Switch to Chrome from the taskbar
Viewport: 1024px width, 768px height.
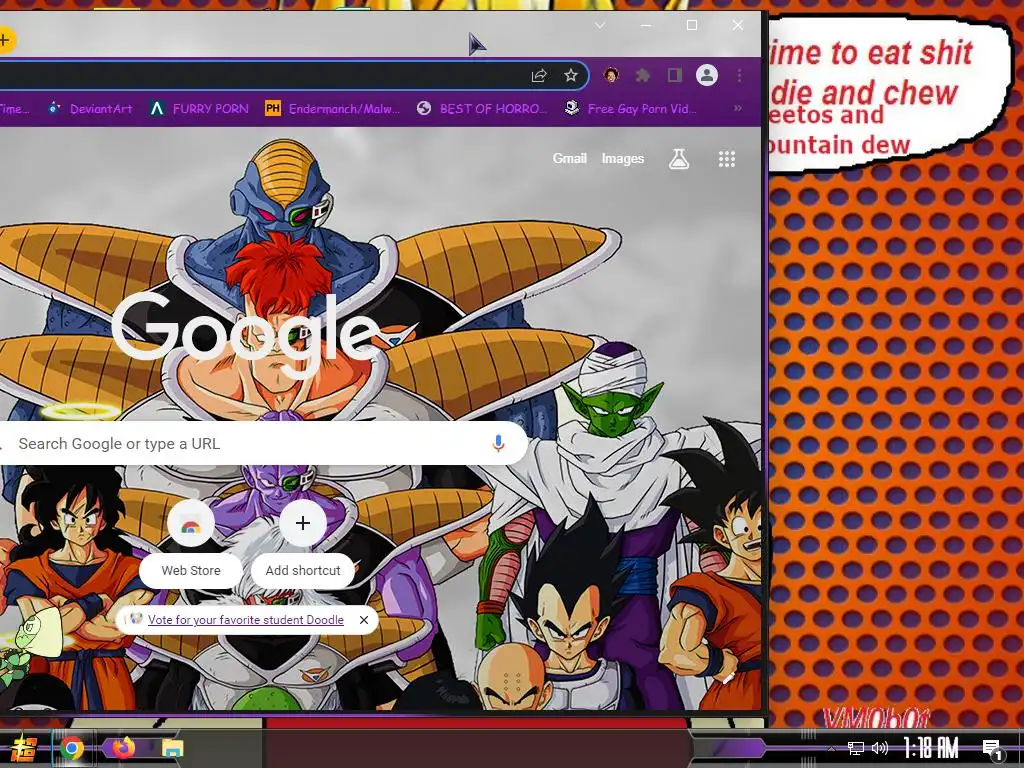click(72, 748)
